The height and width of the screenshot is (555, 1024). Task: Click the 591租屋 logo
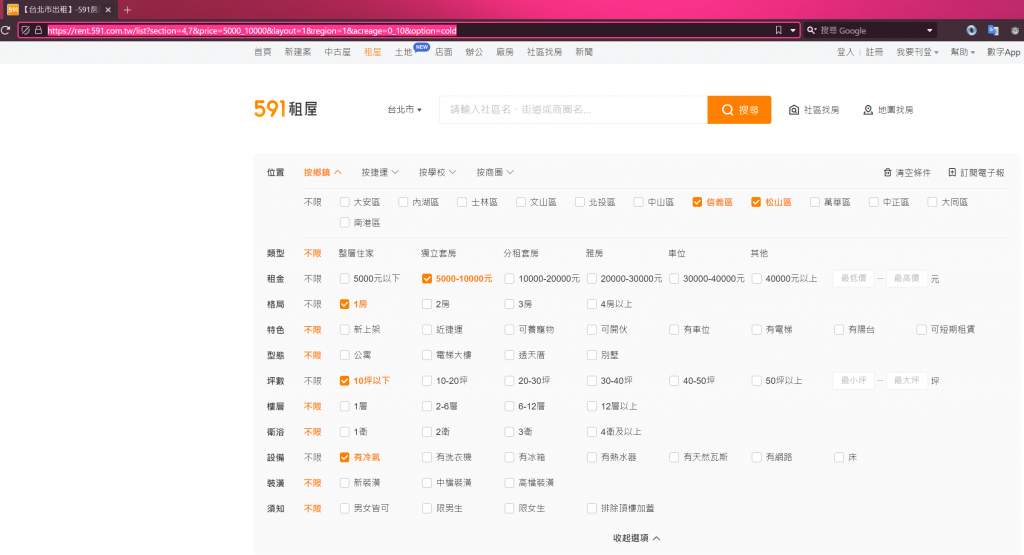pos(285,108)
